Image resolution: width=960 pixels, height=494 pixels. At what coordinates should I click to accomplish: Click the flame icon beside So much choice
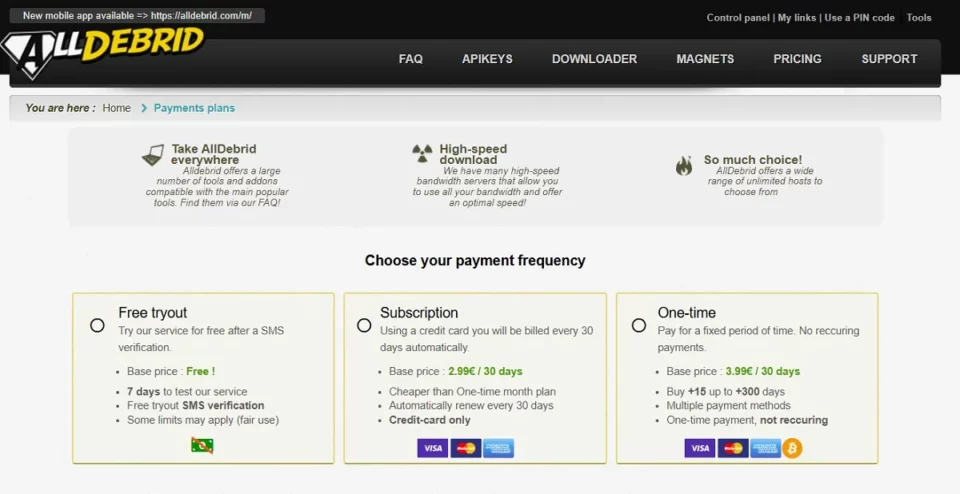684,165
